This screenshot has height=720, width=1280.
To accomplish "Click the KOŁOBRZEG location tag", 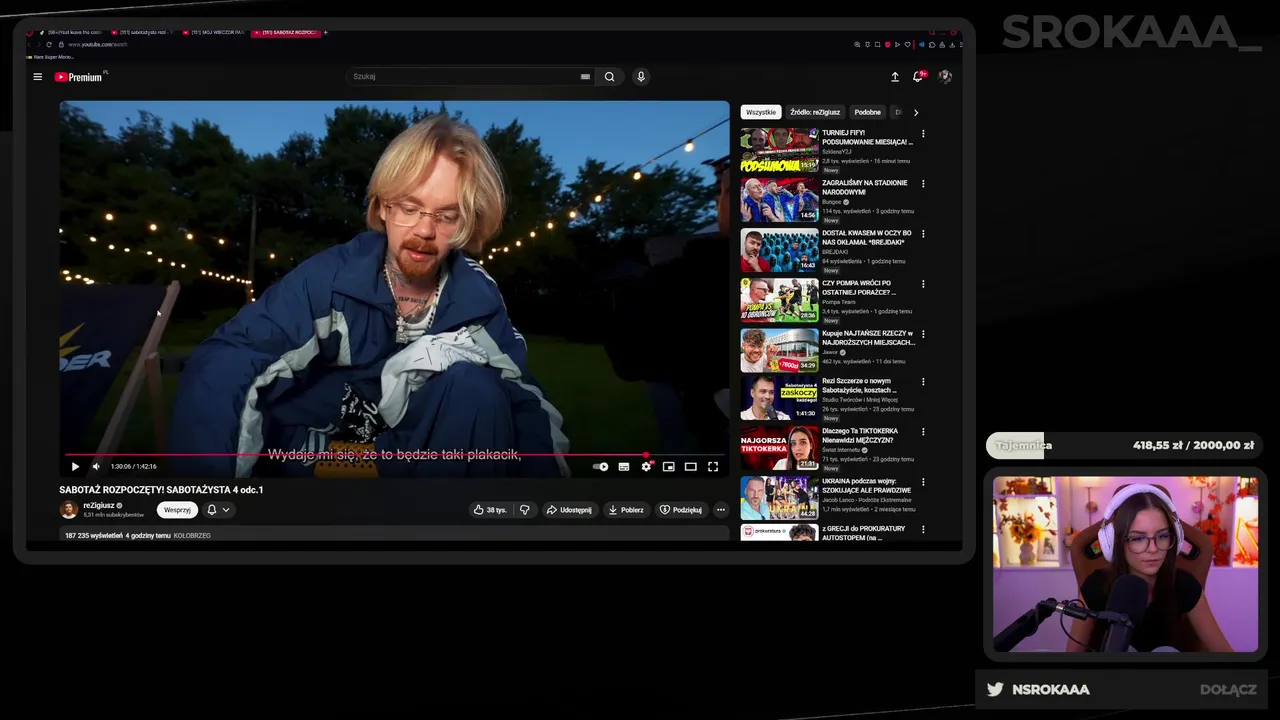I will pos(192,536).
